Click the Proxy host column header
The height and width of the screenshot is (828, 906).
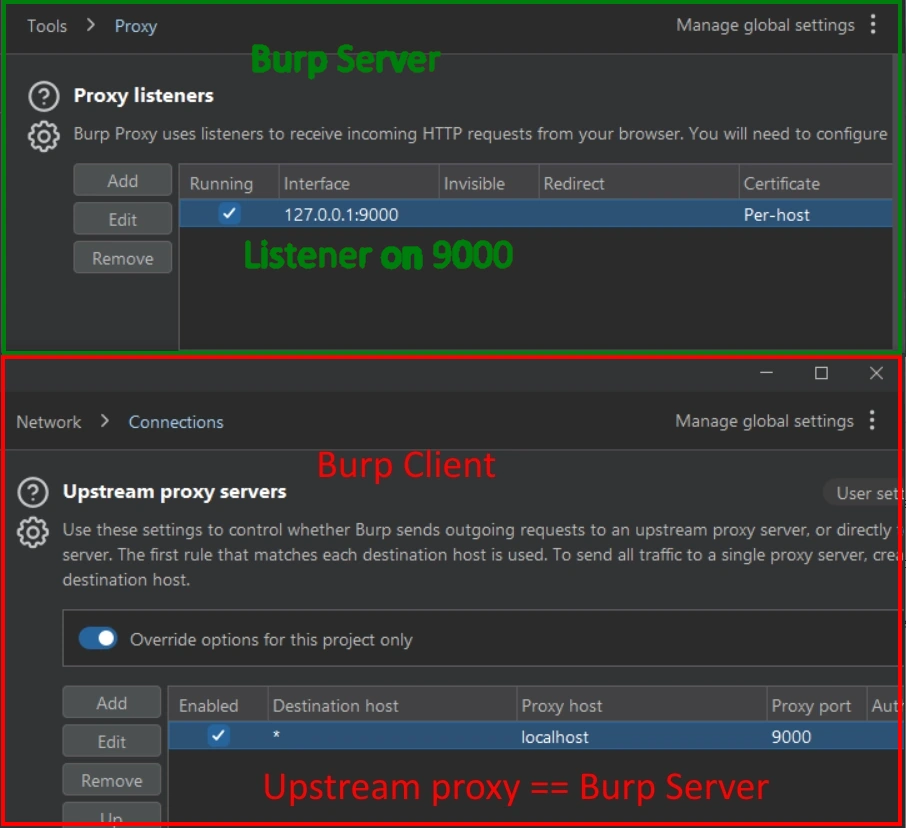[x=641, y=706]
